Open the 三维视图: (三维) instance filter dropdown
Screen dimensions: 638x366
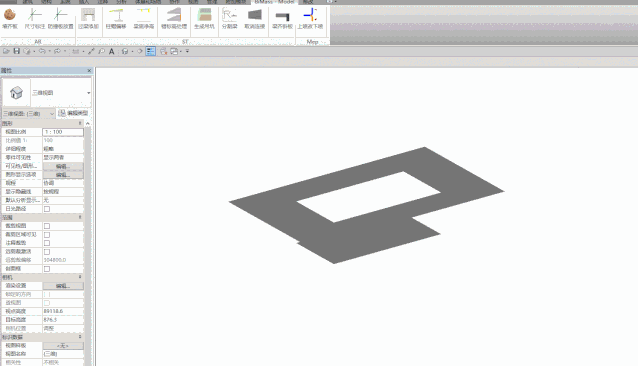tap(28, 113)
